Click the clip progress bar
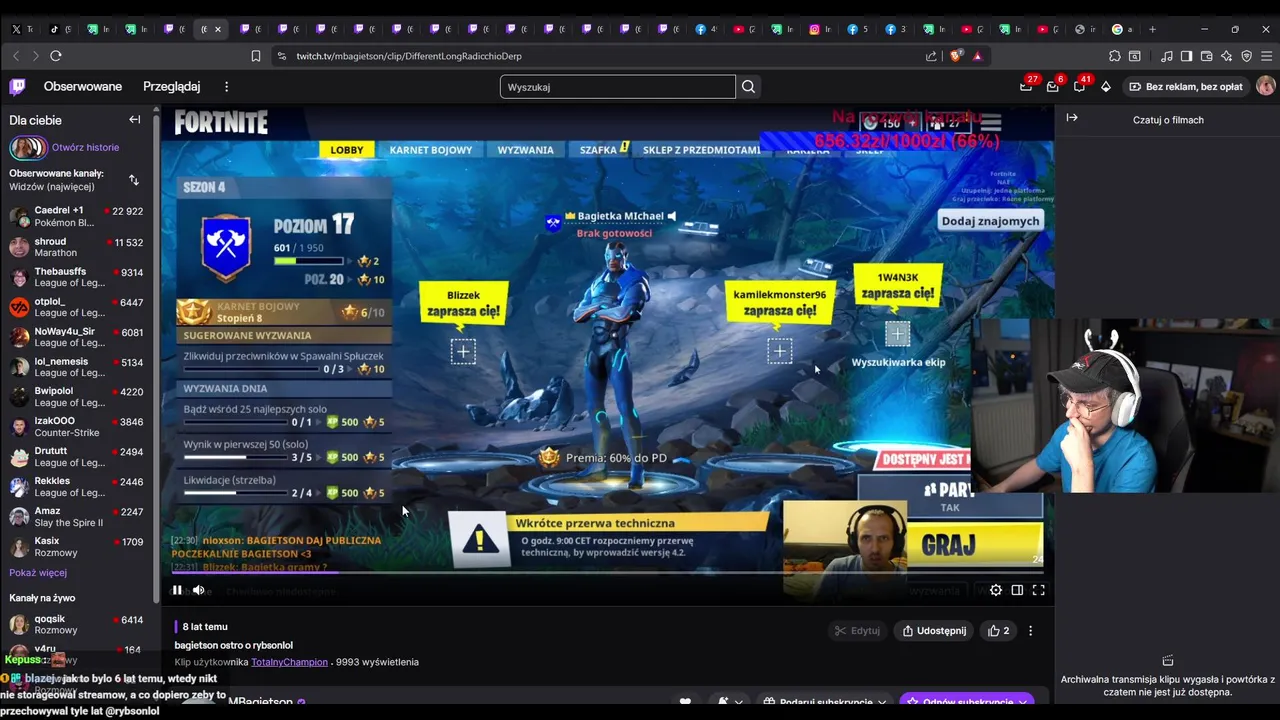The height and width of the screenshot is (720, 1280). [x=607, y=573]
